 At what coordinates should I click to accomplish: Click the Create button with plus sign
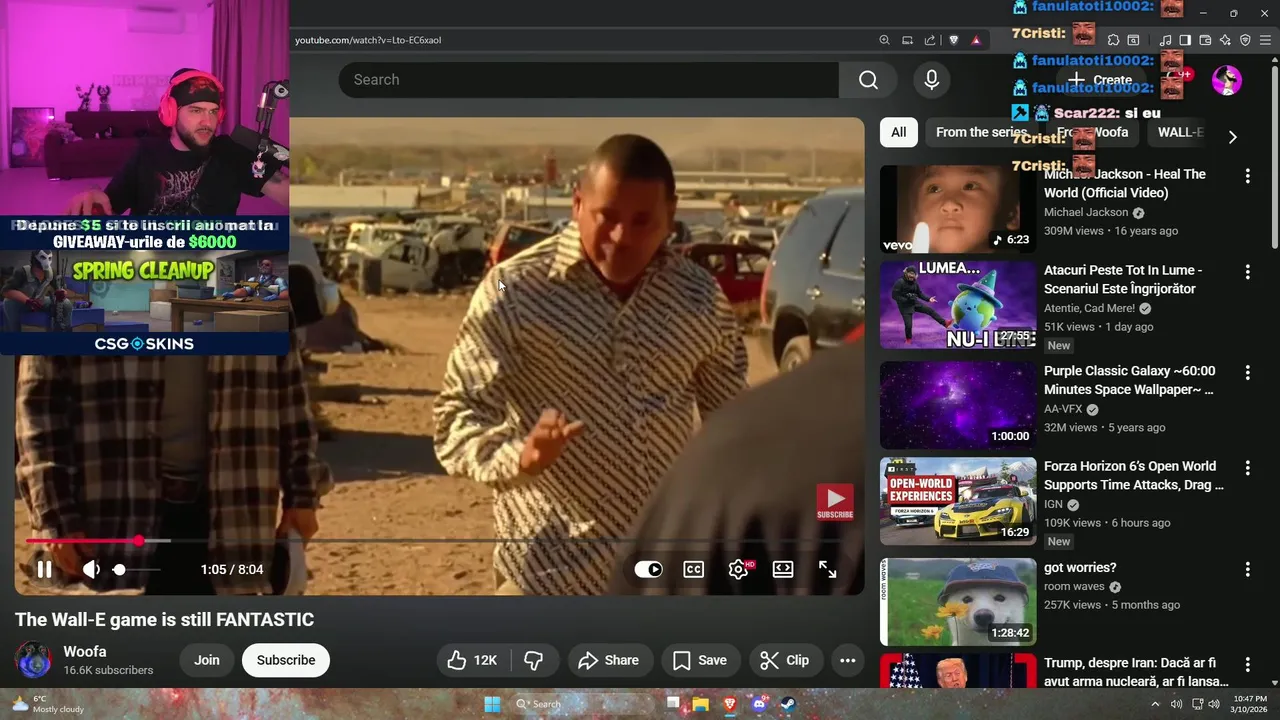1099,80
